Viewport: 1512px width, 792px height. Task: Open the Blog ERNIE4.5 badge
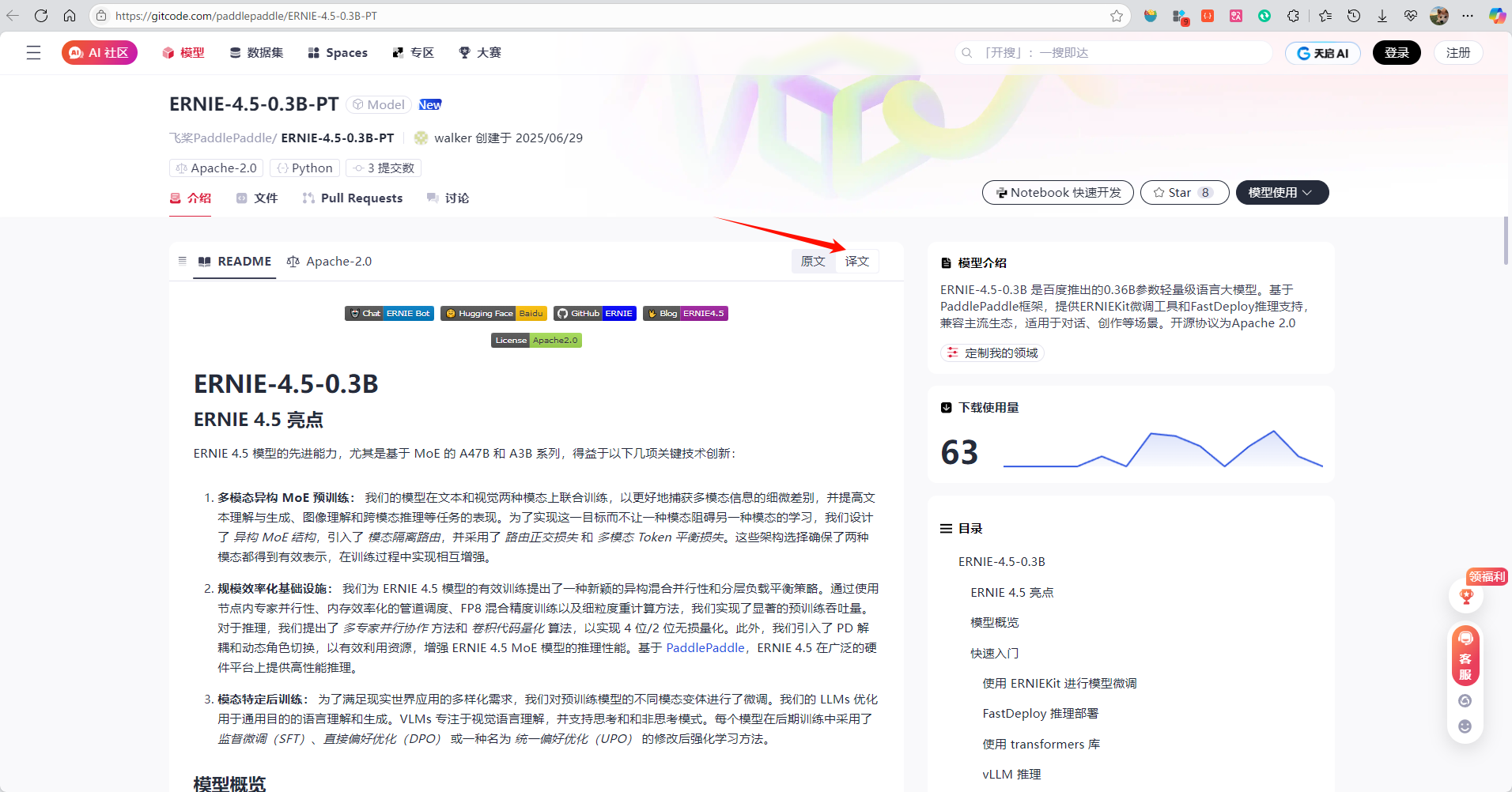tap(686, 314)
